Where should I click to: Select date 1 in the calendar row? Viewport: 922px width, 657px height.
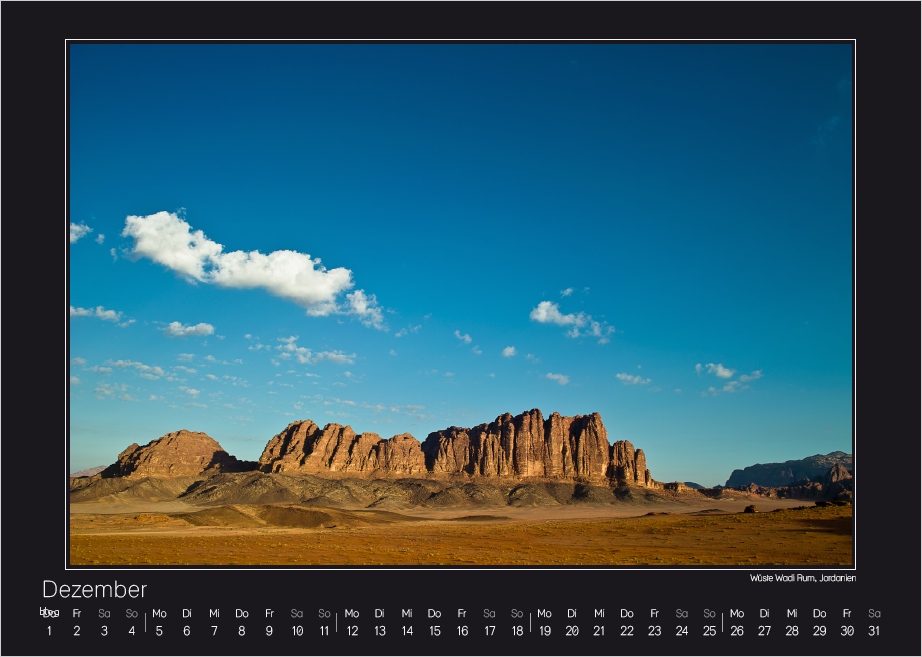pos(47,631)
